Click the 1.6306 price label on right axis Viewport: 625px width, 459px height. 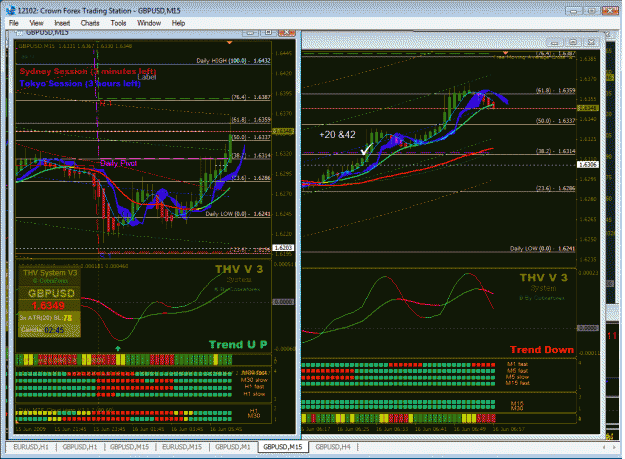click(x=588, y=164)
